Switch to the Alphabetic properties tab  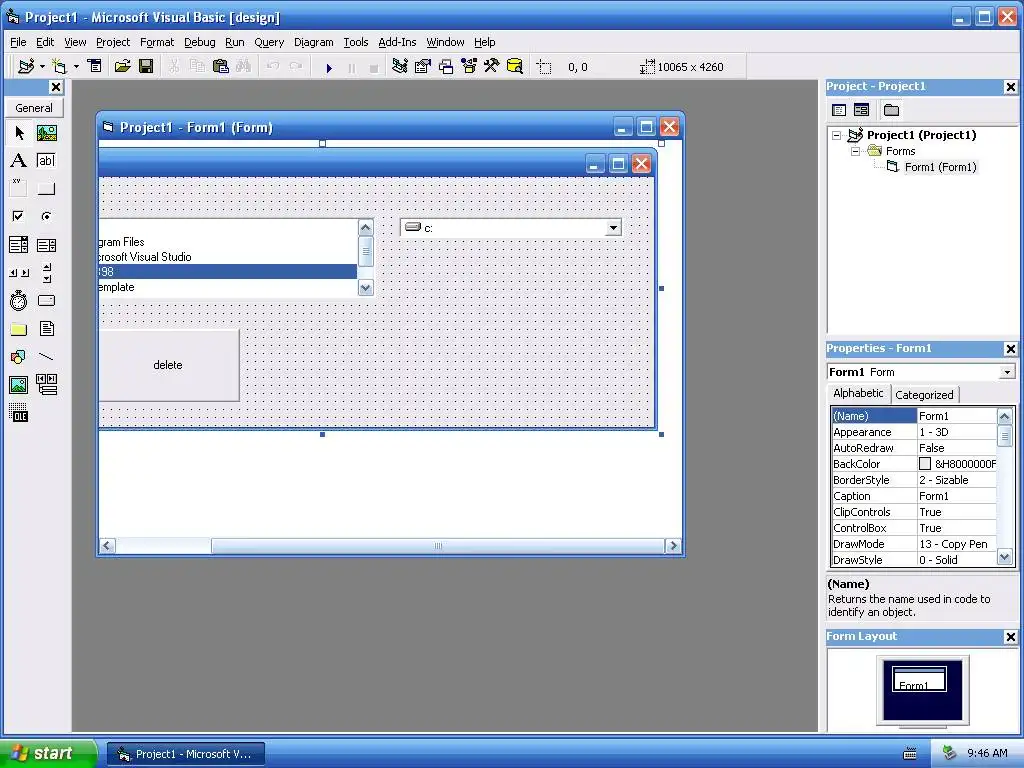tap(858, 393)
